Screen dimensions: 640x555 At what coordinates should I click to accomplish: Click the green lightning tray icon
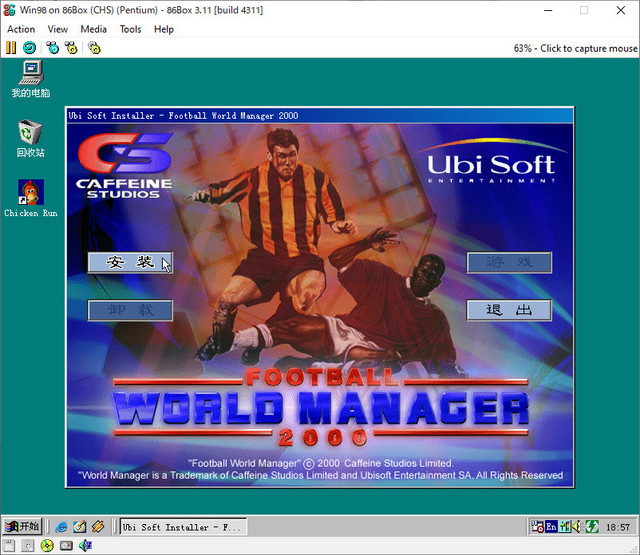pos(591,527)
